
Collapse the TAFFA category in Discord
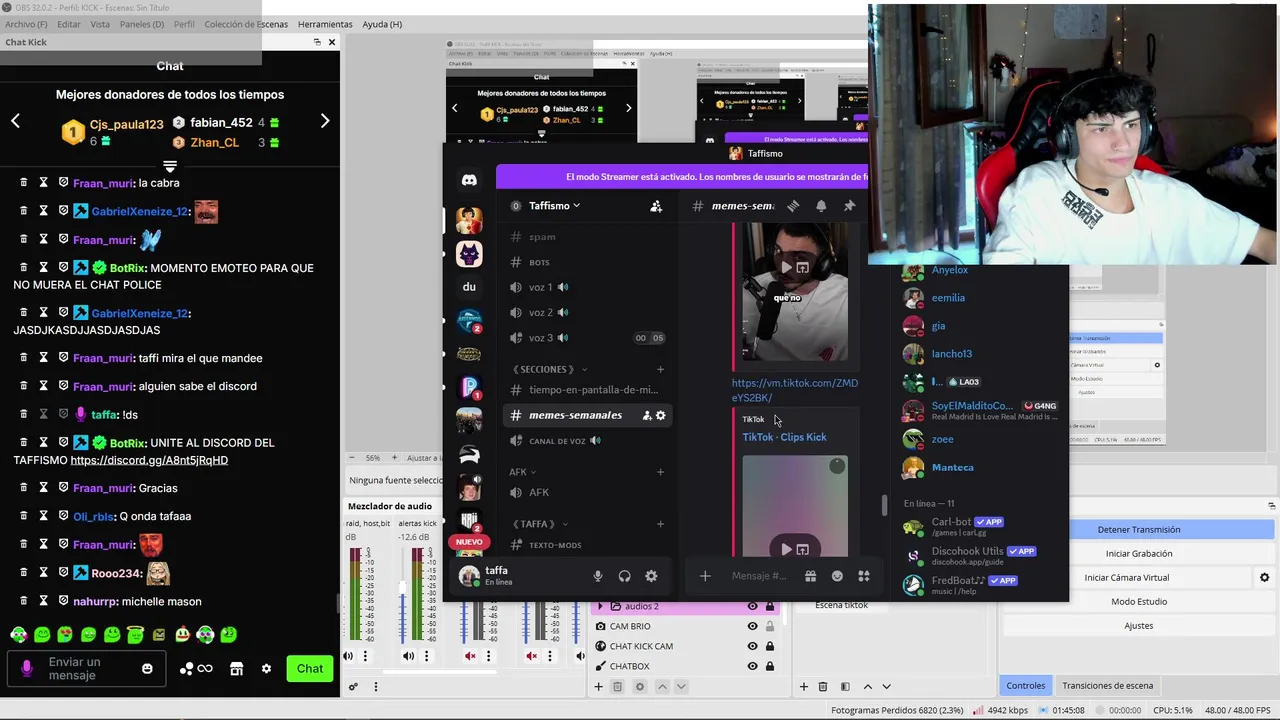coord(539,524)
